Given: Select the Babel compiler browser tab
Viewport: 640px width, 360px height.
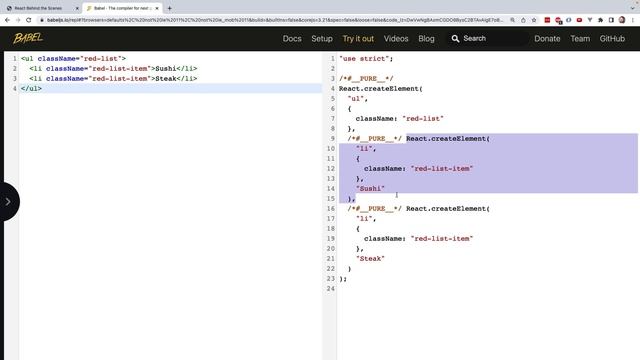Looking at the screenshot, I should tap(121, 8).
